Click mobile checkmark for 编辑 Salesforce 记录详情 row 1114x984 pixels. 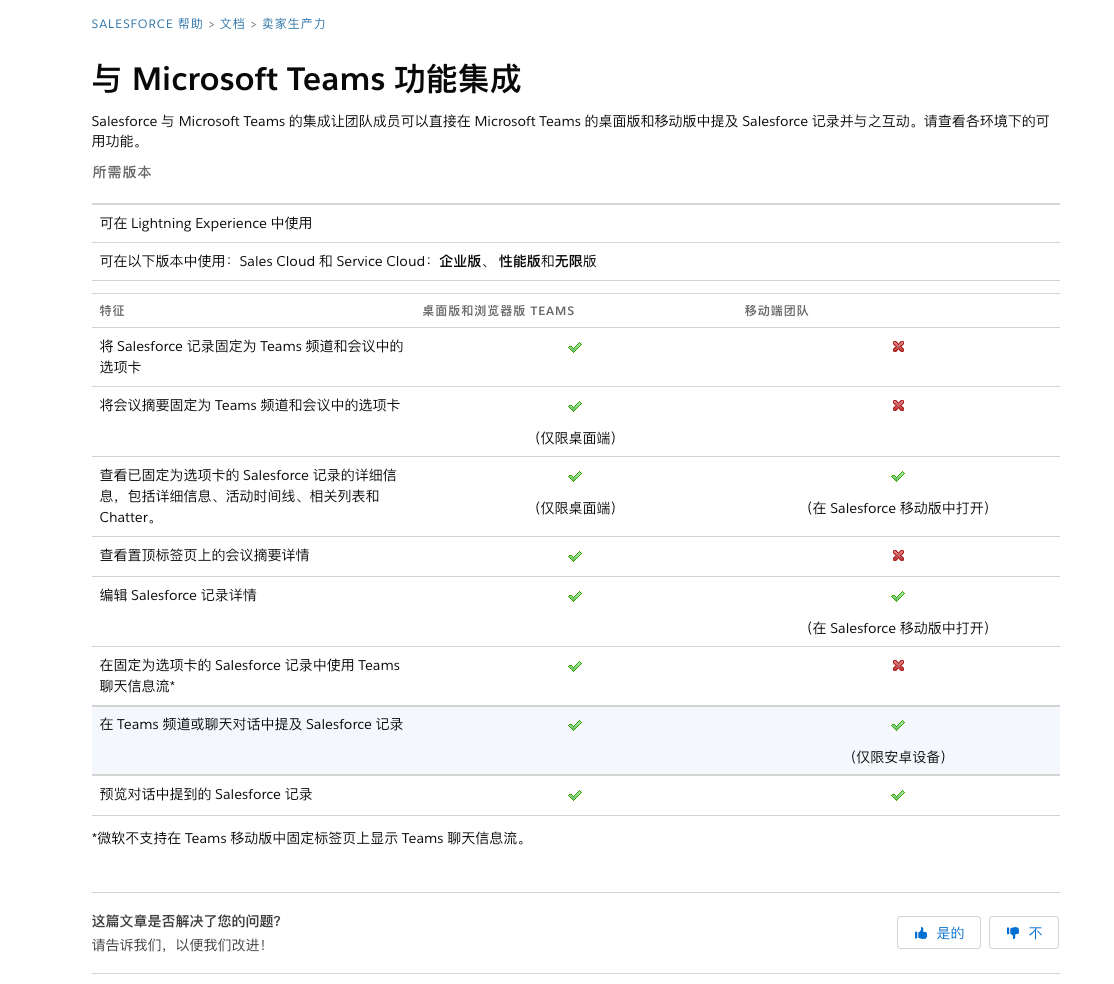point(898,596)
